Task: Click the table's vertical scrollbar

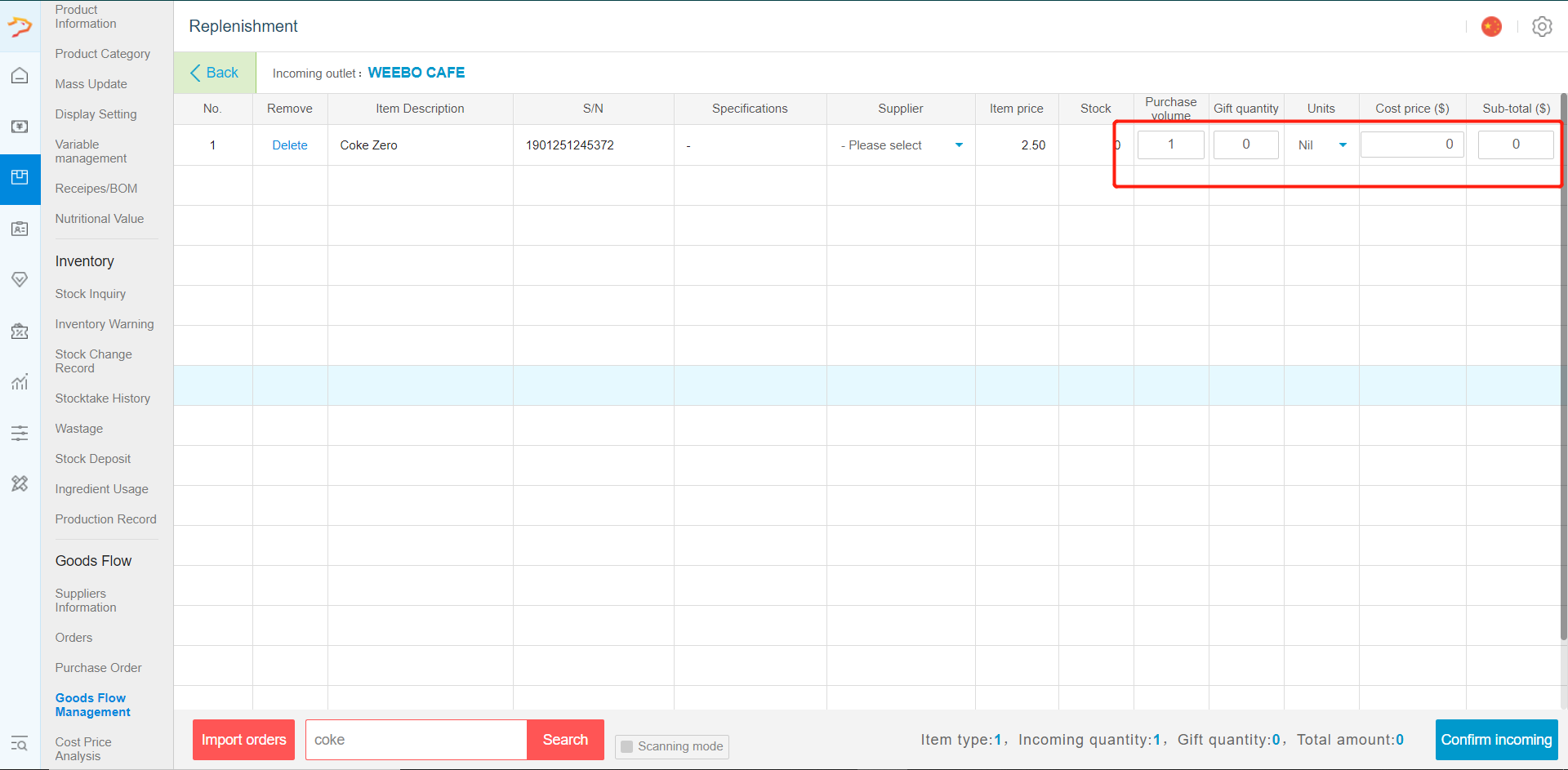Action: (x=1563, y=367)
